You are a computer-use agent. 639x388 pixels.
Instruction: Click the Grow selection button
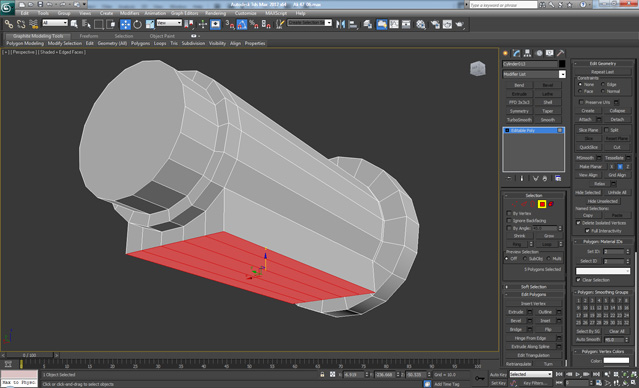[x=549, y=236]
